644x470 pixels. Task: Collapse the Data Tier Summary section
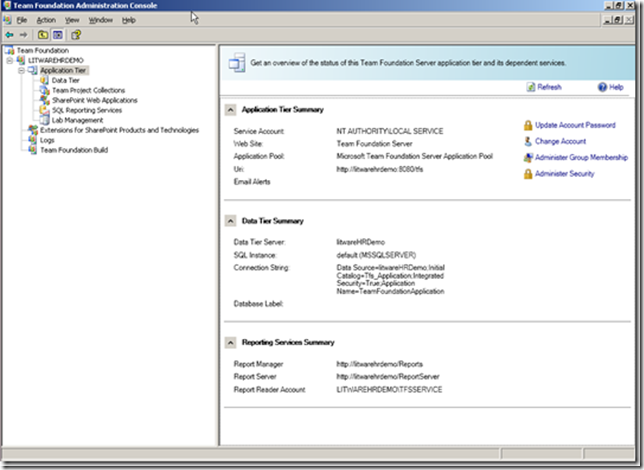click(231, 220)
